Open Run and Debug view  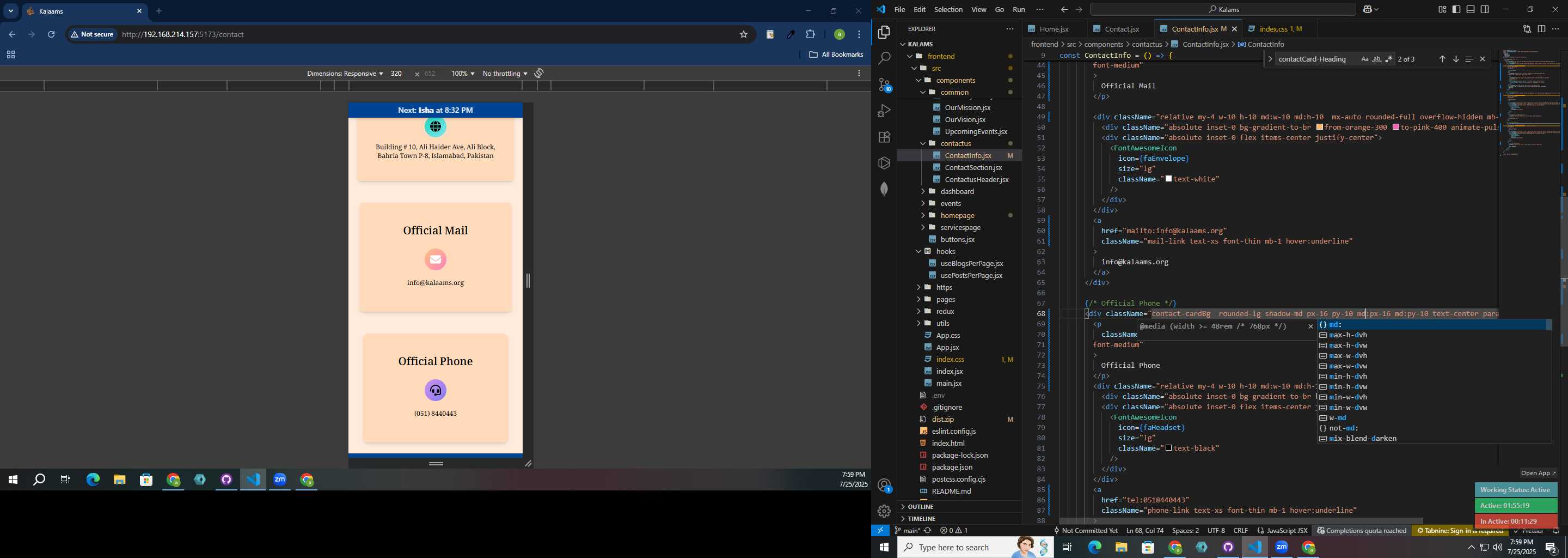[884, 111]
